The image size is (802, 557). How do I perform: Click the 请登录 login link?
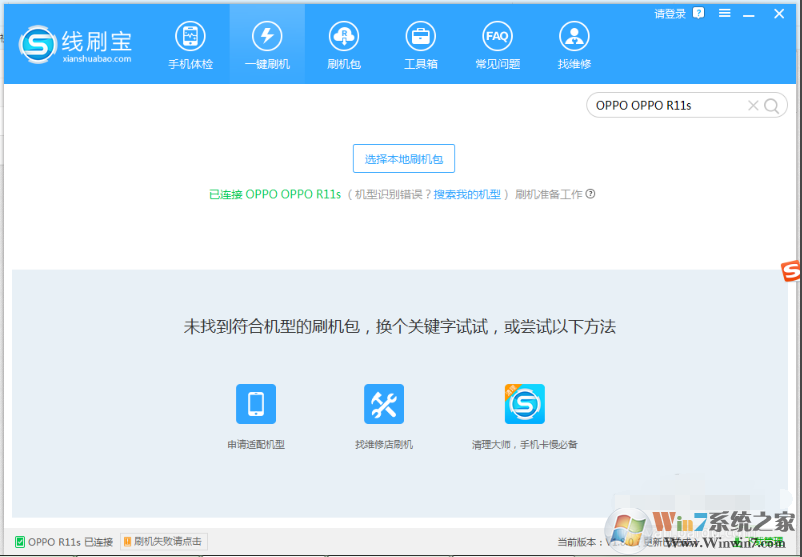point(670,13)
